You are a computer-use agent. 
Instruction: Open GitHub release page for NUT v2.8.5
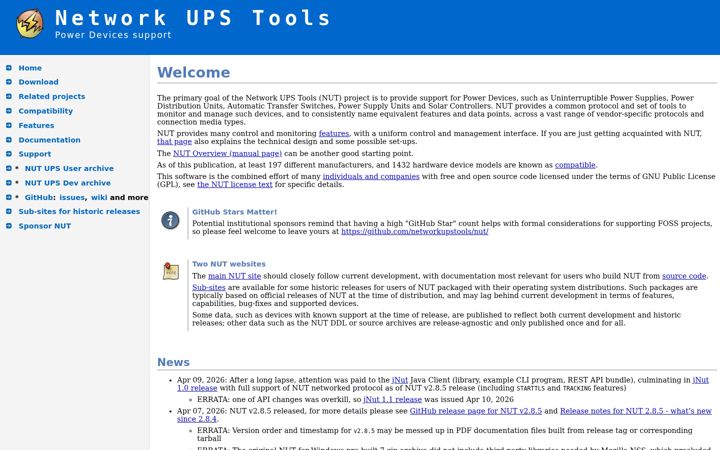pyautogui.click(x=476, y=411)
